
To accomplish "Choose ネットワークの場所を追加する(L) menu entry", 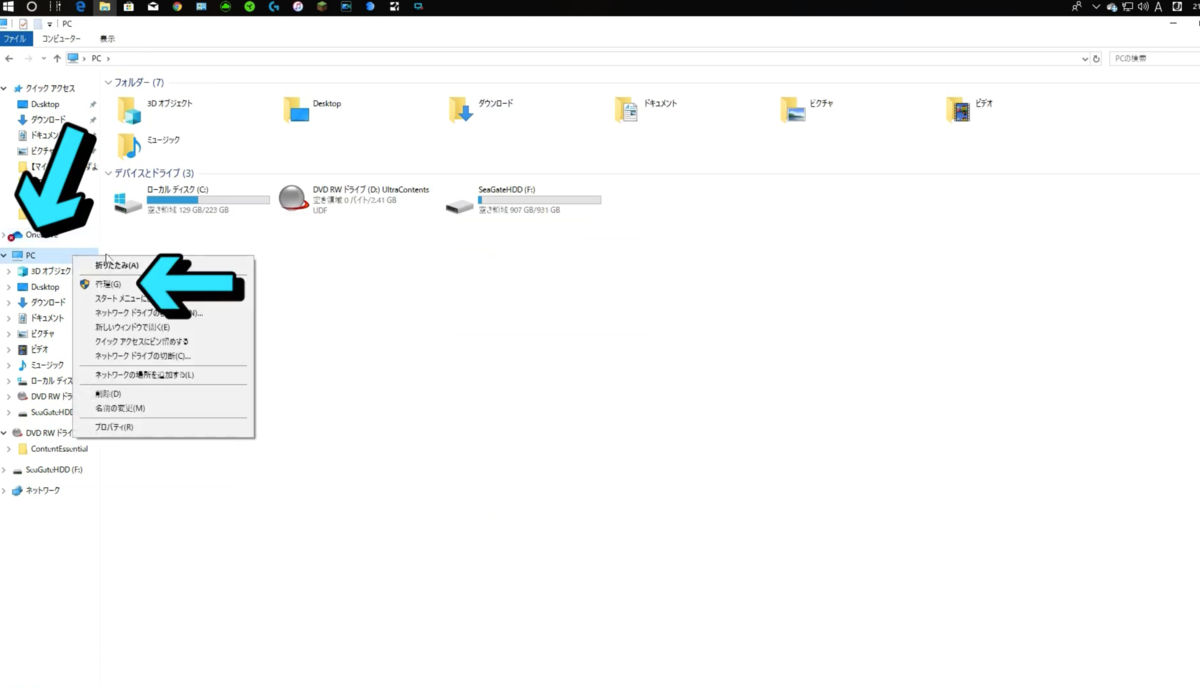I will (164, 375).
